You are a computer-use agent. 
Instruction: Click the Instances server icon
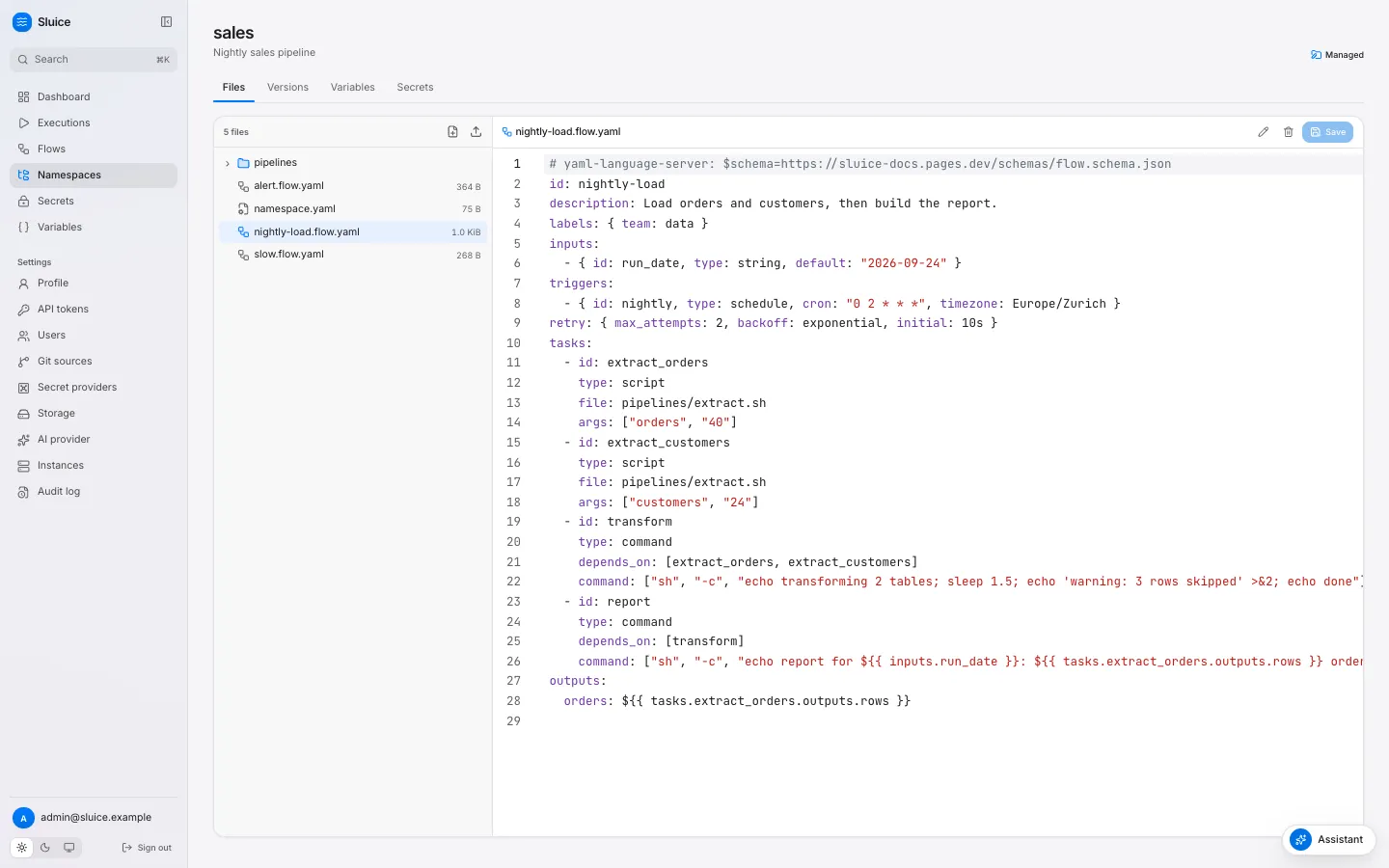point(23,465)
